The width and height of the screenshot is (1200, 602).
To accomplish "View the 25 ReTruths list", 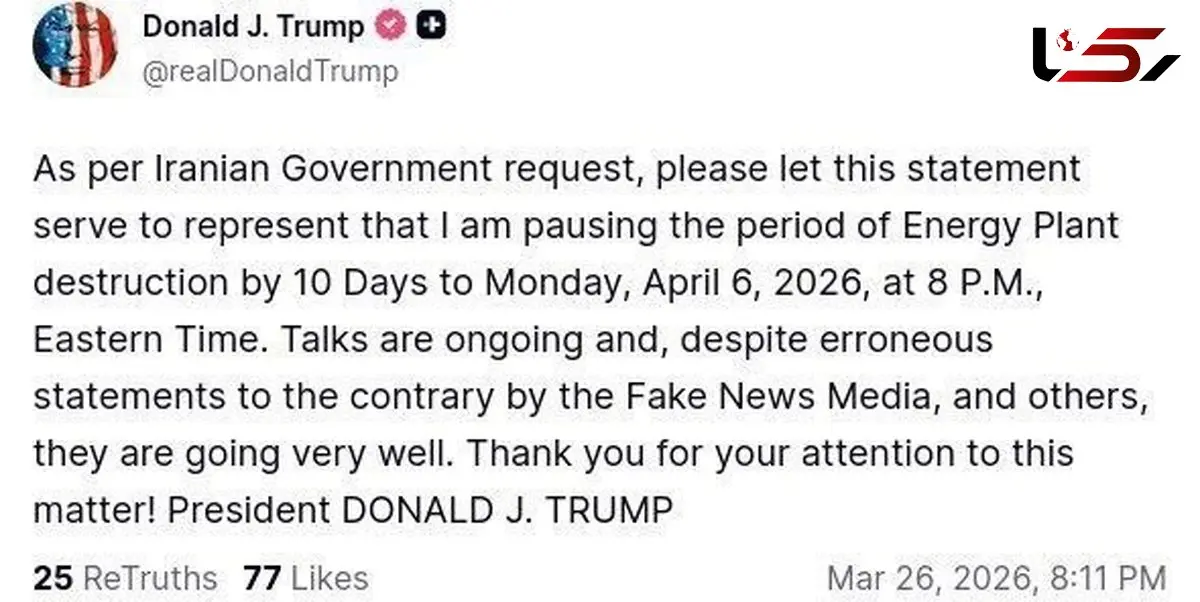I will click(x=125, y=577).
